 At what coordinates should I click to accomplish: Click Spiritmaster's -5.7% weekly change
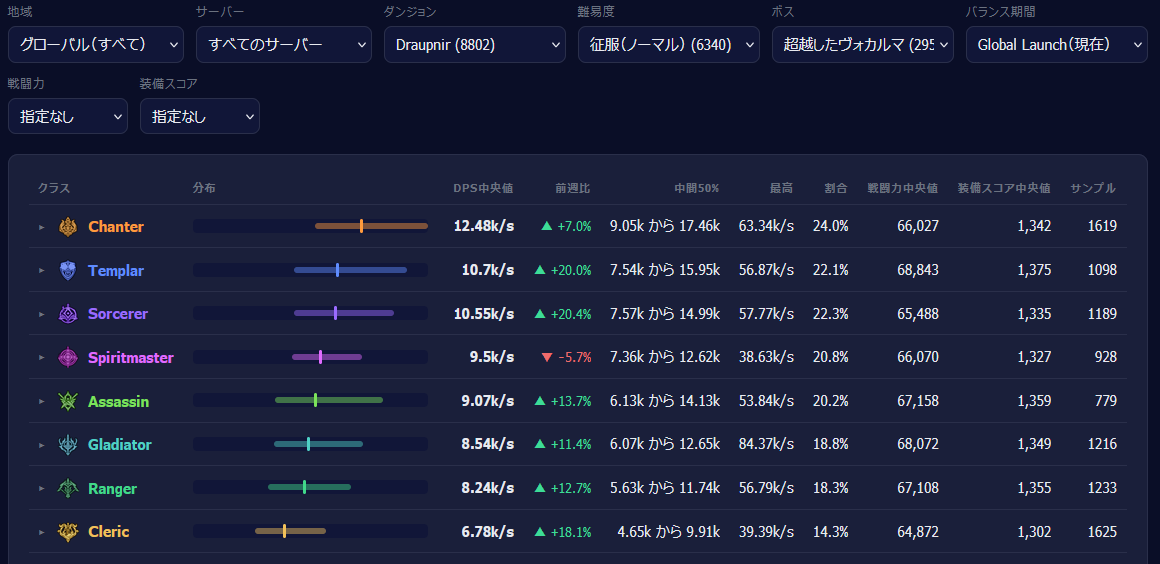pyautogui.click(x=566, y=357)
